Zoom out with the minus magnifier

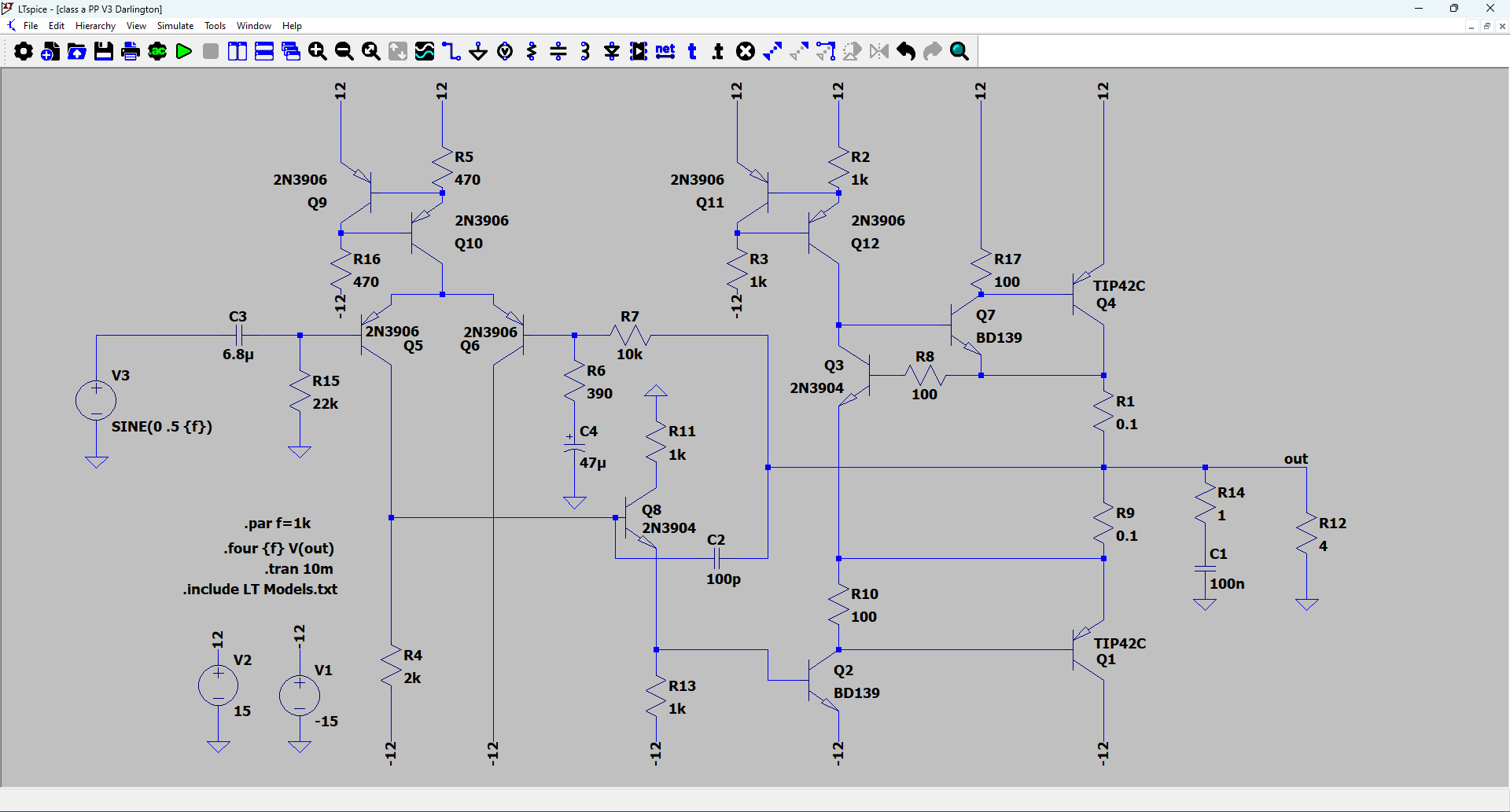tap(344, 52)
